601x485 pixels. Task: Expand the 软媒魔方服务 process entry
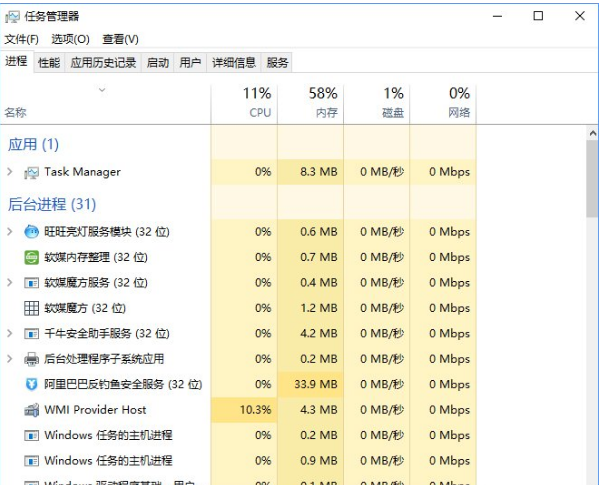pos(10,283)
